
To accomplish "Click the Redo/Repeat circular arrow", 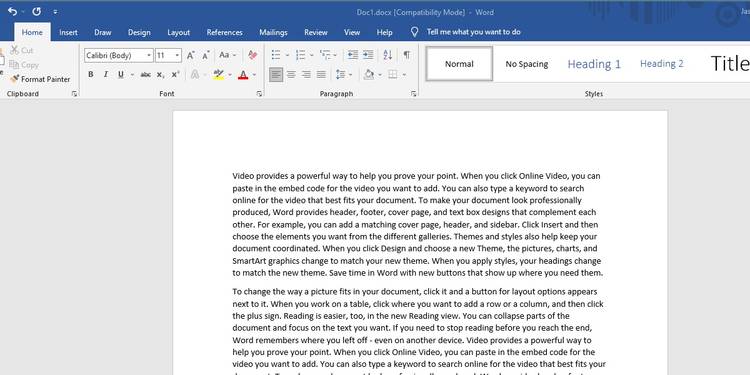I will click(36, 11).
